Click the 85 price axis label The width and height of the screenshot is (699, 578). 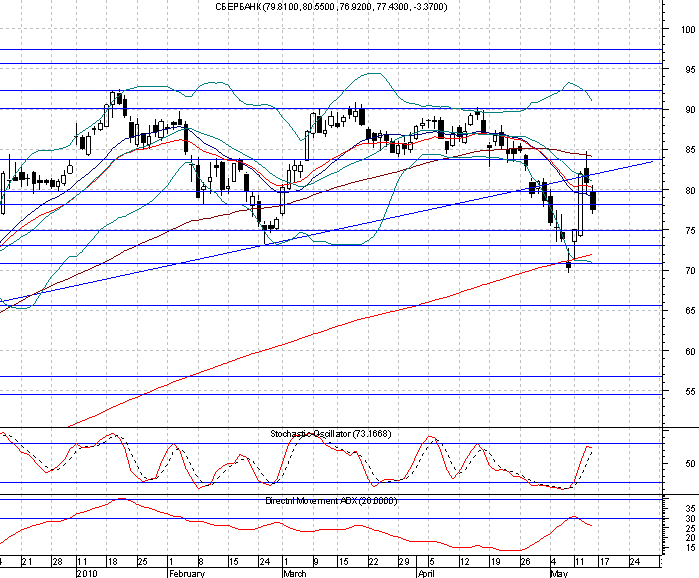click(x=690, y=150)
